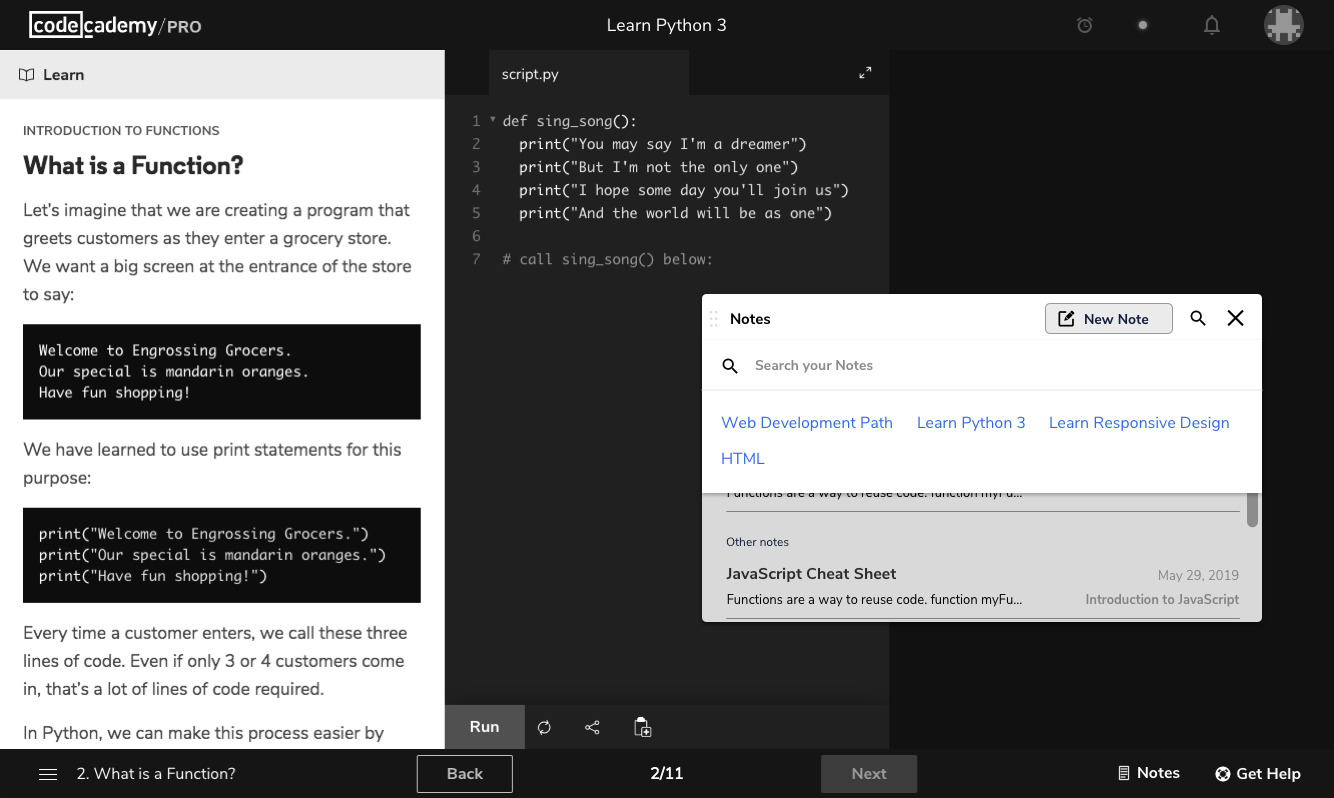Click the May 29, 2019 note date
This screenshot has width=1334, height=798.
pyautogui.click(x=1198, y=576)
